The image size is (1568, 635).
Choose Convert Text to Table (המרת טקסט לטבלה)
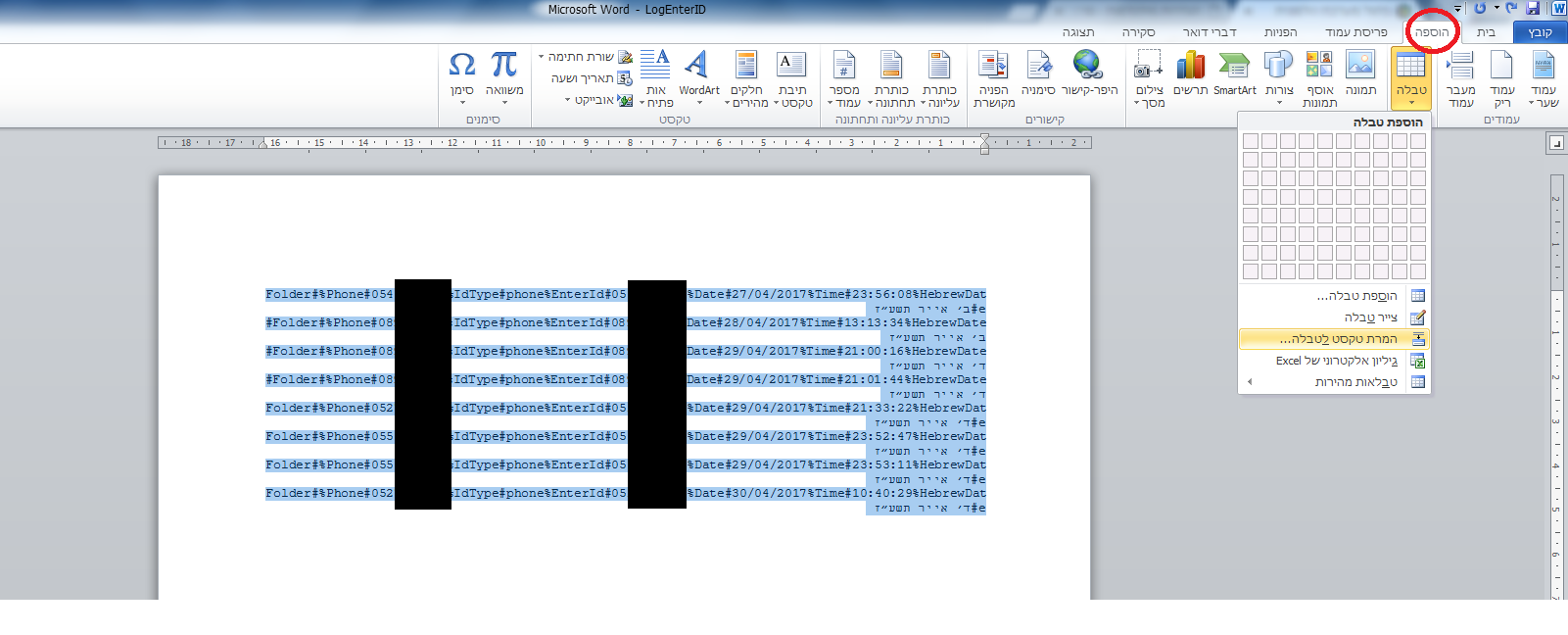pyautogui.click(x=1334, y=339)
